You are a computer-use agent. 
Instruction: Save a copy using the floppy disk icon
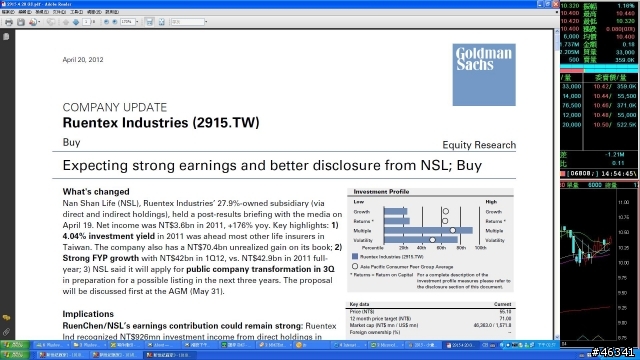21,22
